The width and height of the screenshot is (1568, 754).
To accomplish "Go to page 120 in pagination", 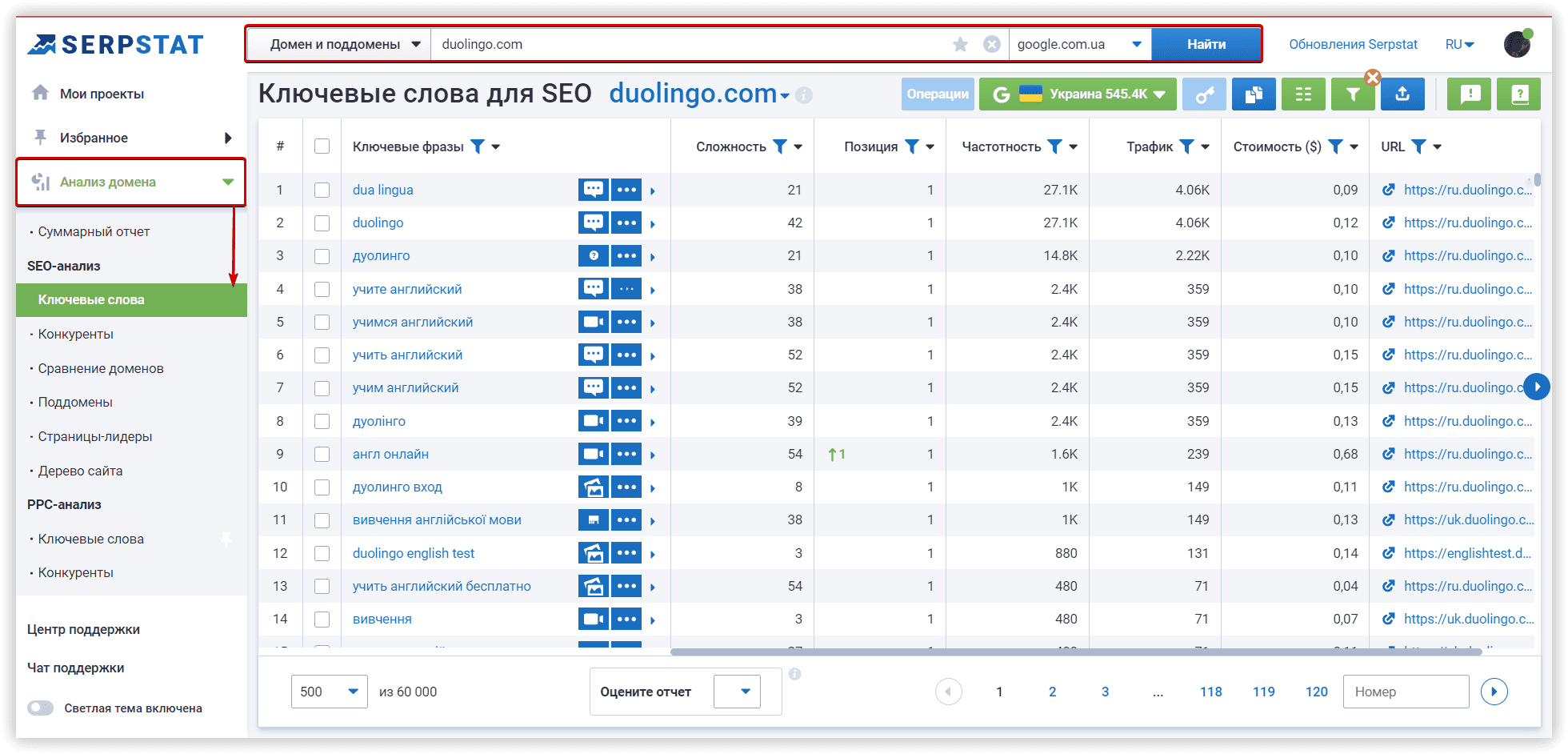I will (1316, 692).
